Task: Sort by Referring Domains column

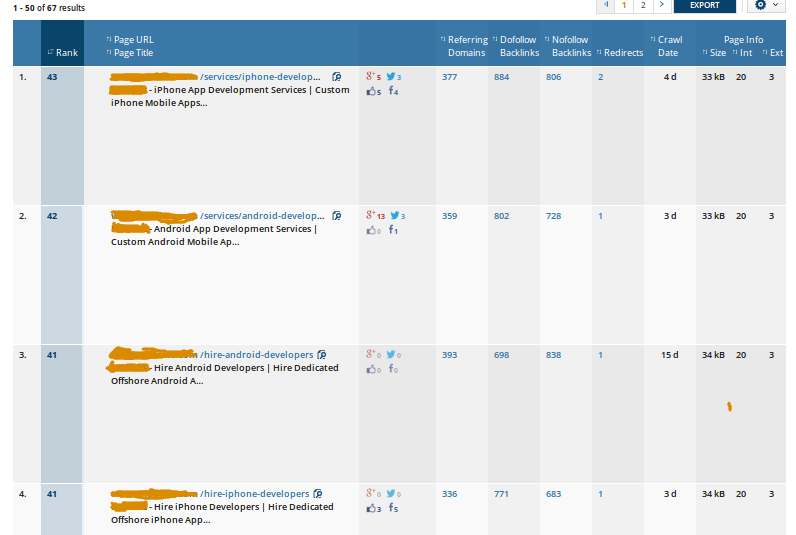Action: [464, 46]
